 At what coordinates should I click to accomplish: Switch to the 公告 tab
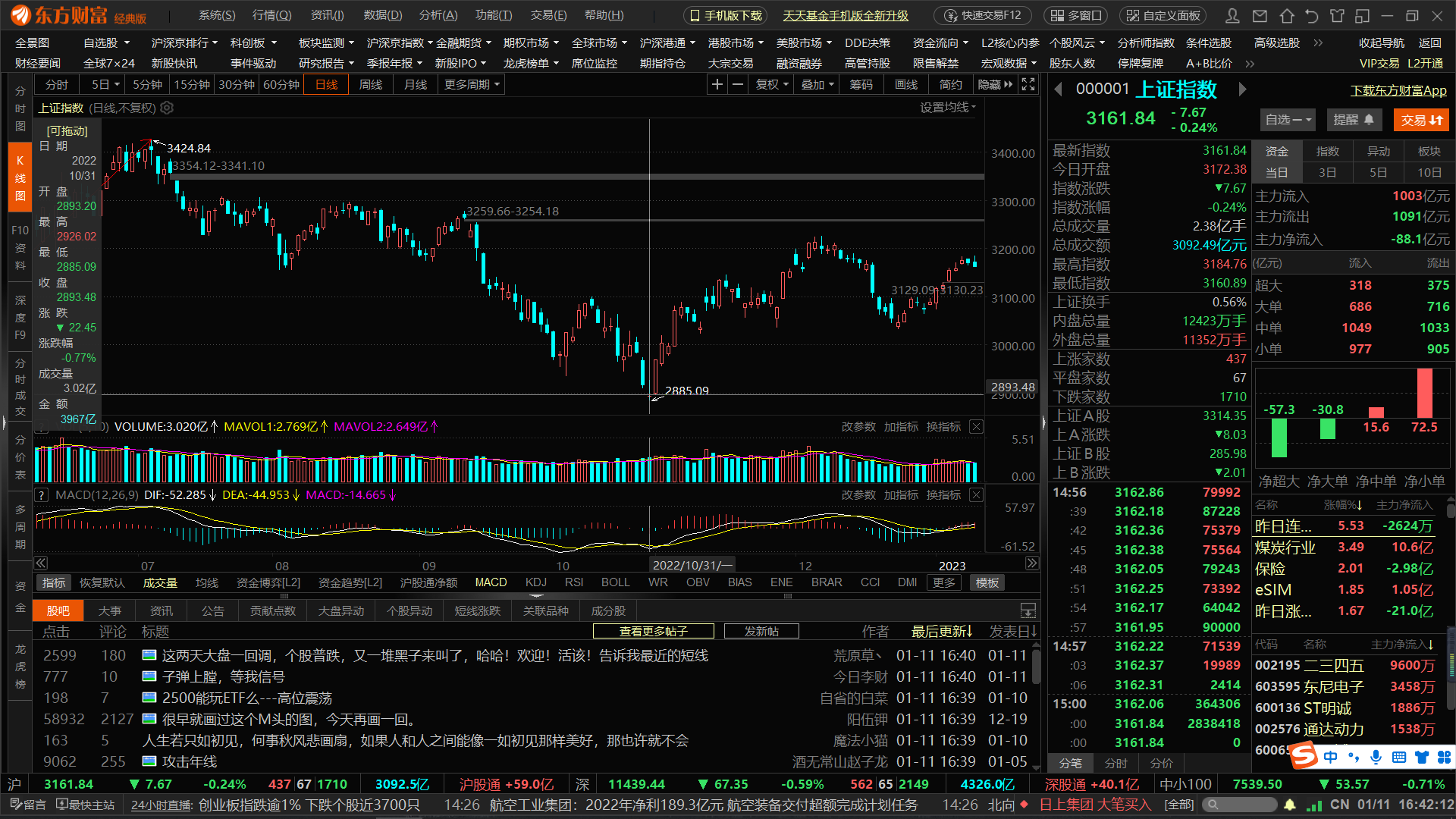pos(213,610)
